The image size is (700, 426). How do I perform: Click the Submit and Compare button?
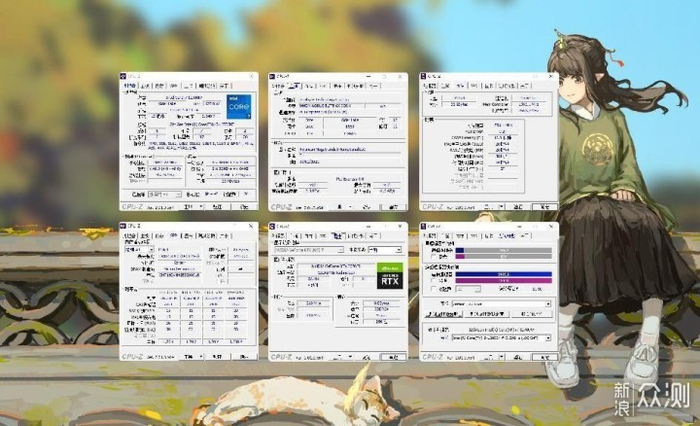(532, 314)
